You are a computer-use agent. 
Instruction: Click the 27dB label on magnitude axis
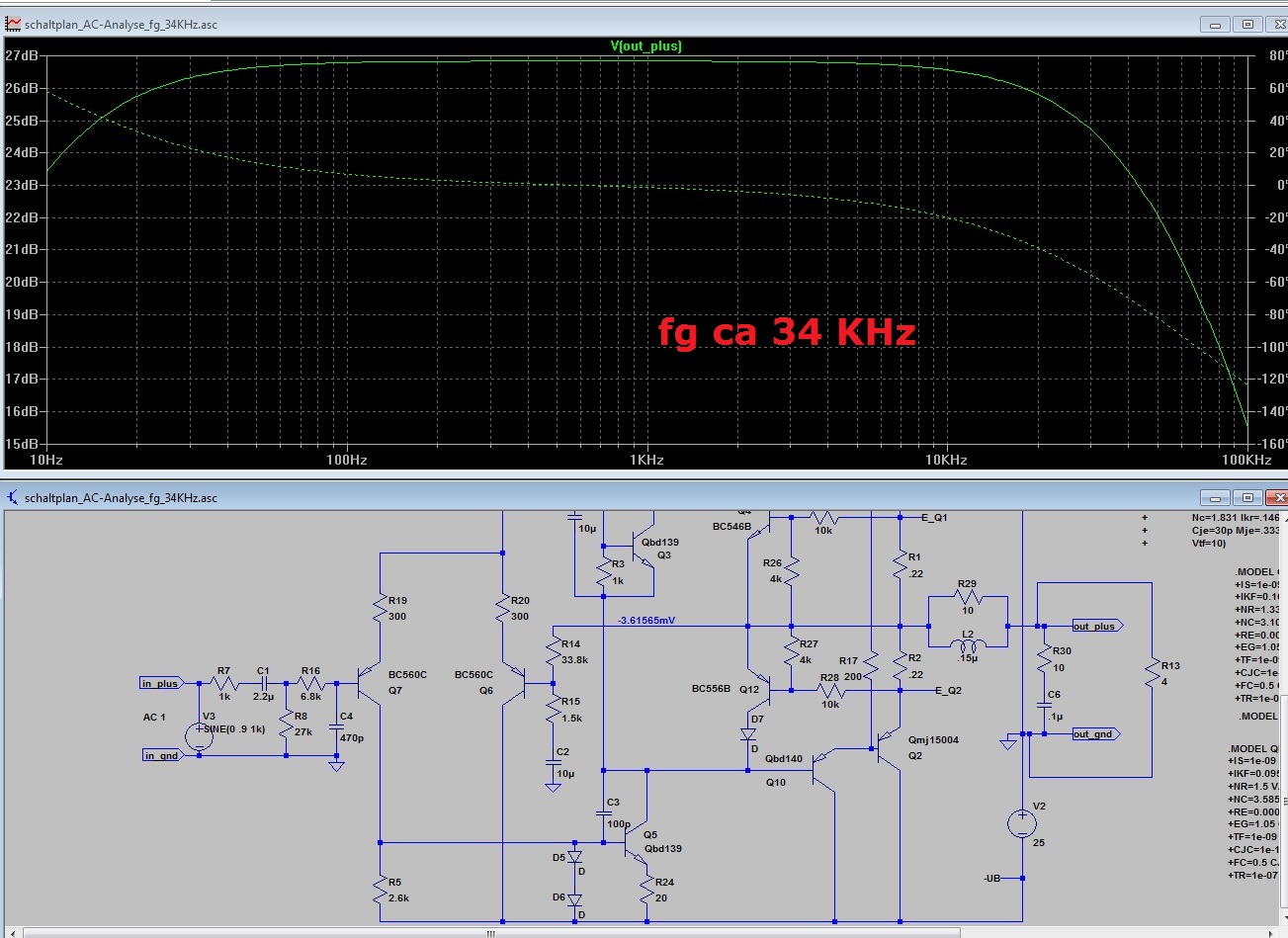[x=22, y=55]
